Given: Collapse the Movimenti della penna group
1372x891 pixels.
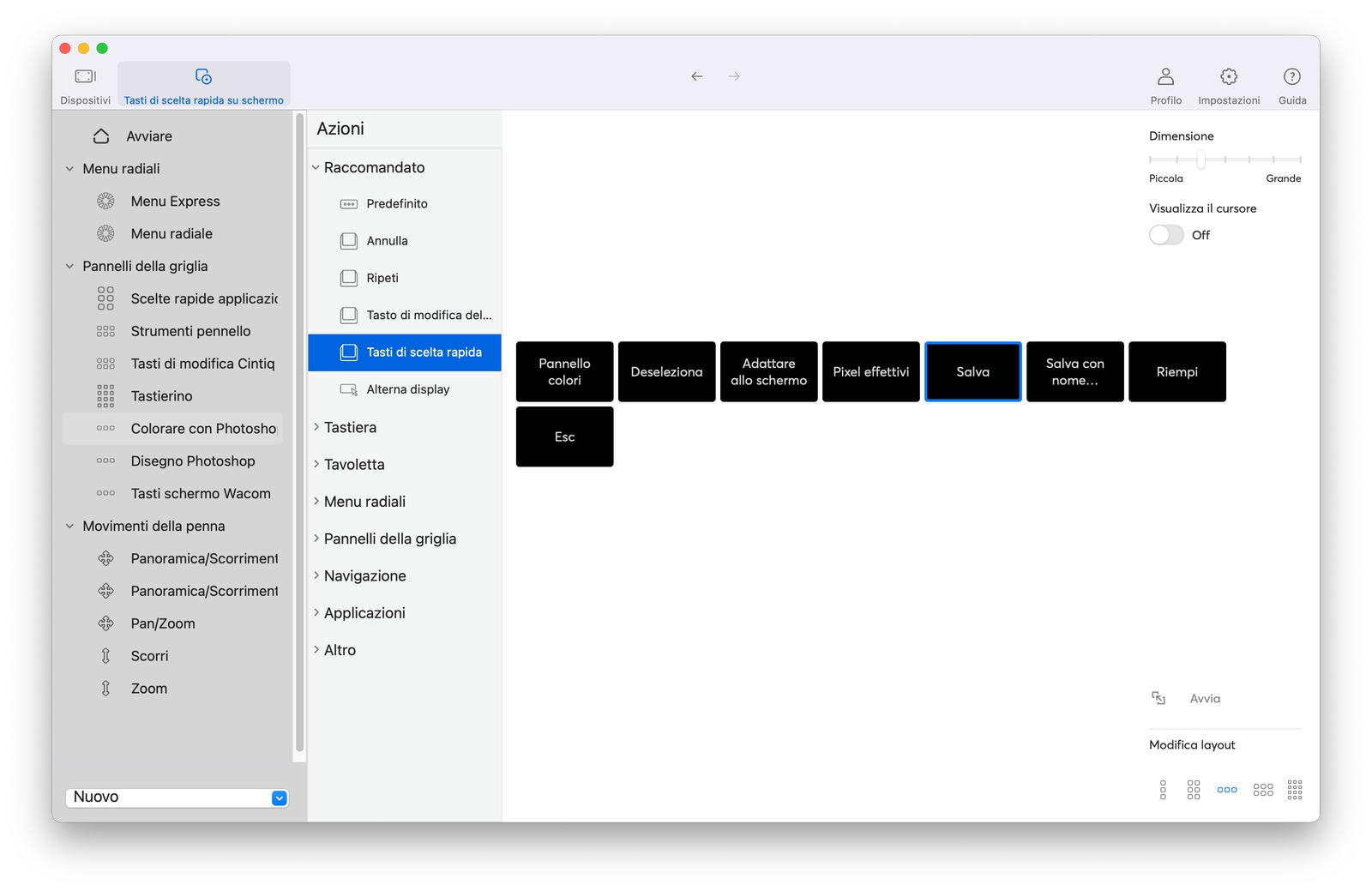Looking at the screenshot, I should tap(70, 527).
